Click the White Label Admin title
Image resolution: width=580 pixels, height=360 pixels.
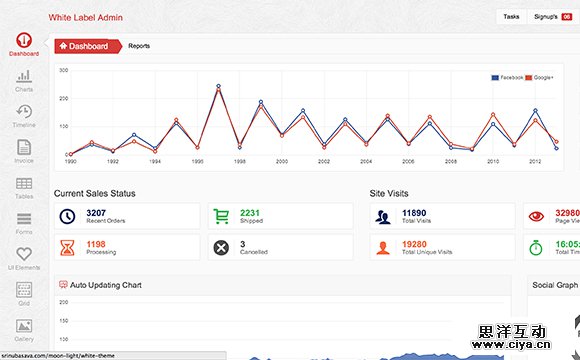[x=85, y=17]
